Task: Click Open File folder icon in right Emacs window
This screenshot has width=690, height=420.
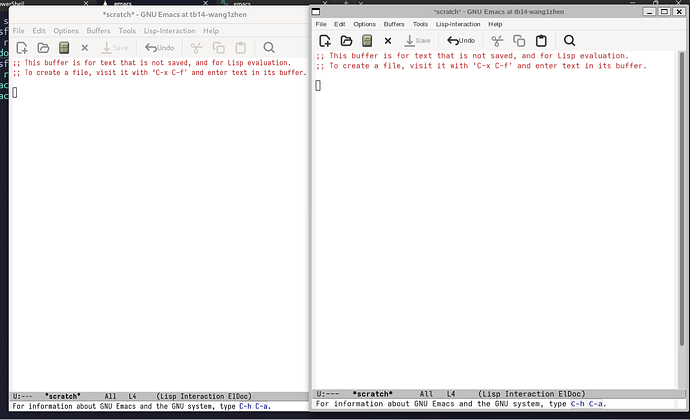Action: pyautogui.click(x=346, y=41)
